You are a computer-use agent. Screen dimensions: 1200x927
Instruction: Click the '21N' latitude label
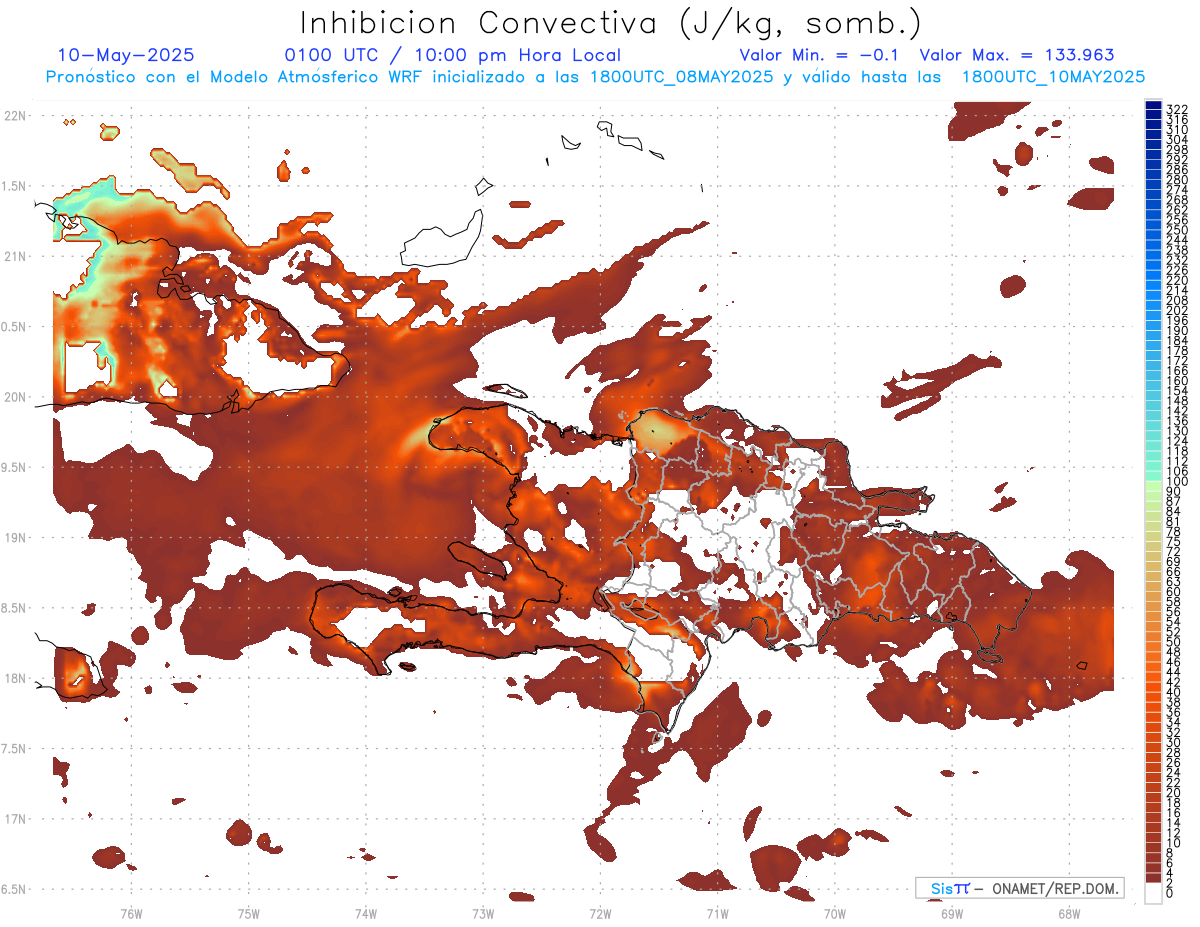click(x=15, y=257)
